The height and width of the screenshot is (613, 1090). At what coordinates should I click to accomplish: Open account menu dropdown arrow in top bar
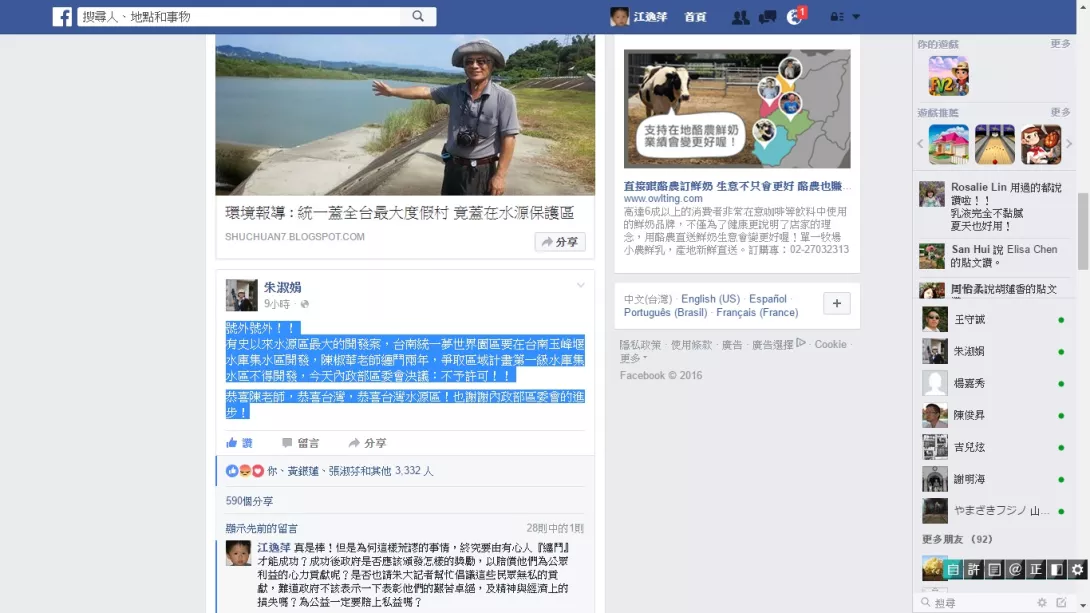(x=856, y=17)
